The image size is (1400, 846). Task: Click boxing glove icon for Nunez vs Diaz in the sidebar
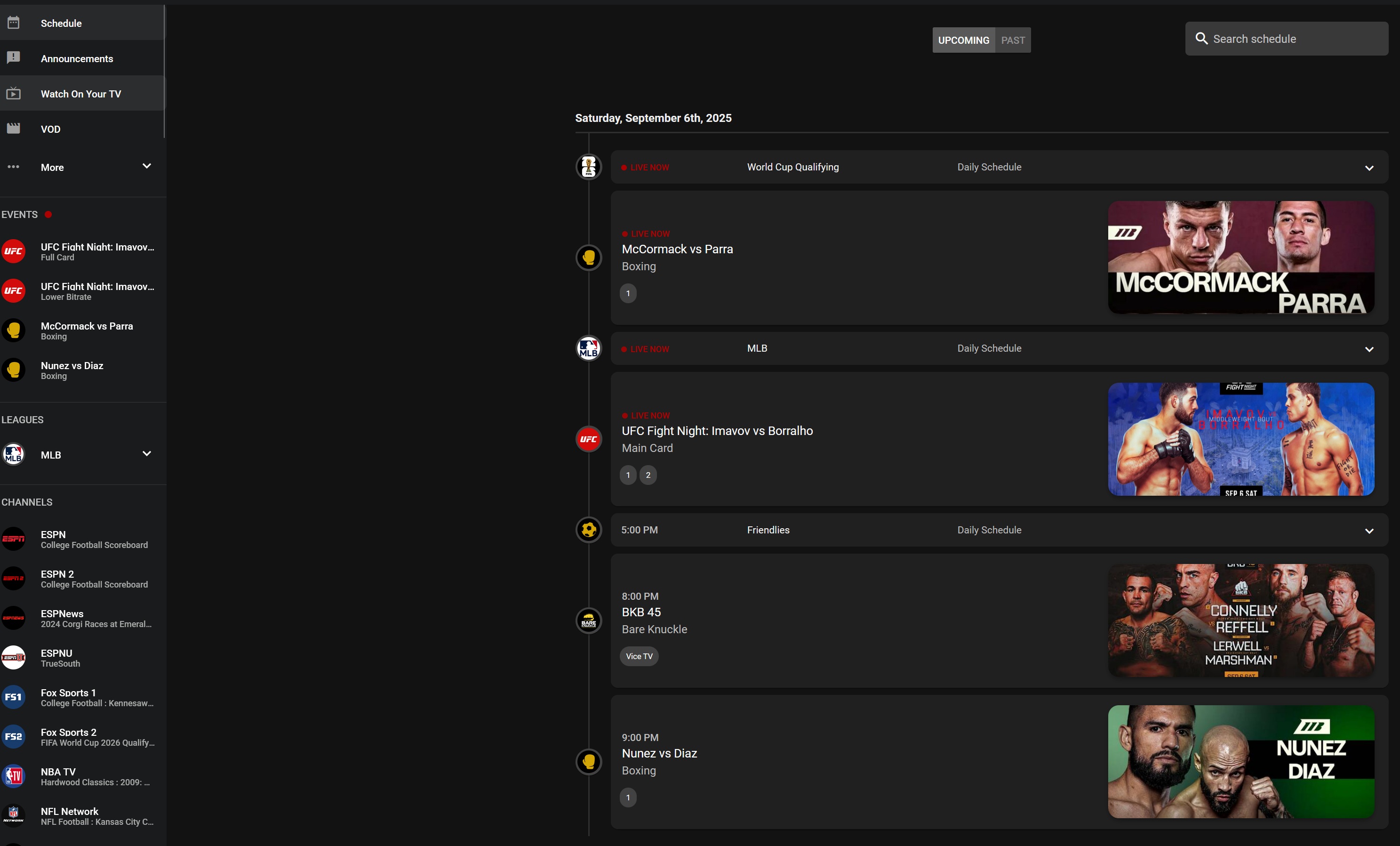tap(14, 370)
